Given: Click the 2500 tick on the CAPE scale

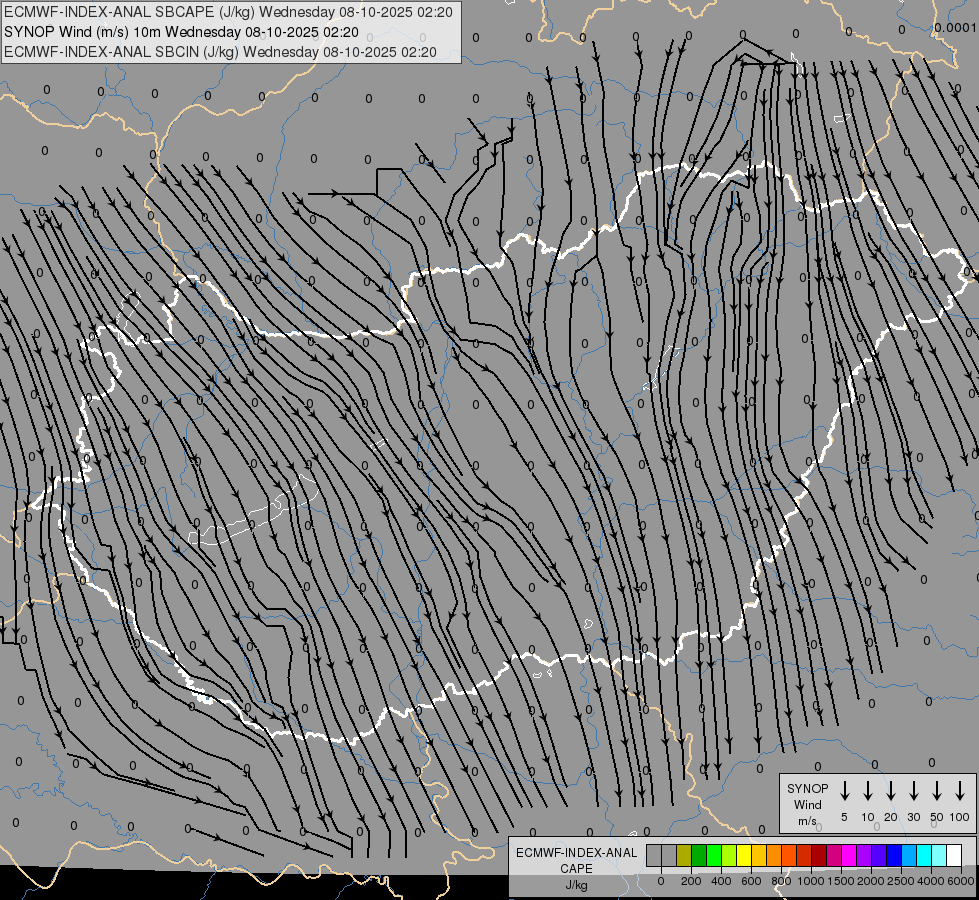Looking at the screenshot, I should [900, 881].
